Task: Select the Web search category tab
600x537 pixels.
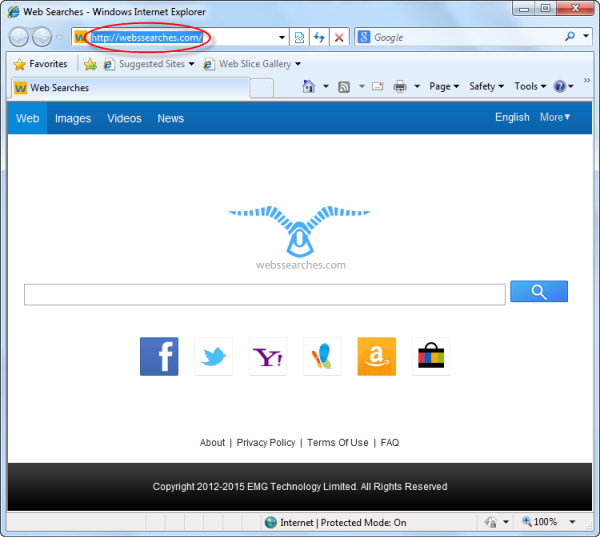Action: (27, 118)
